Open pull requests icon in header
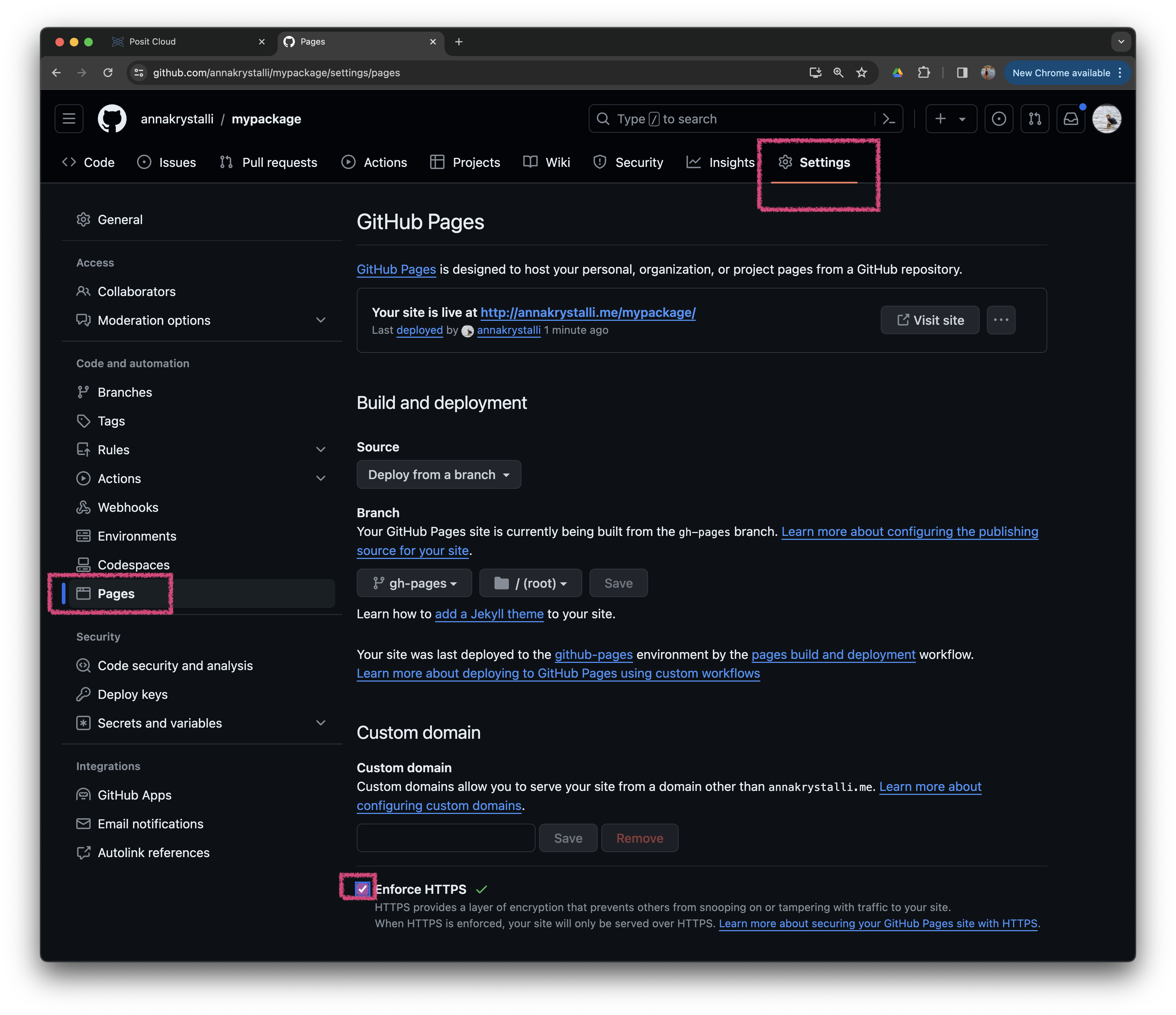1176x1015 pixels. pos(1035,119)
